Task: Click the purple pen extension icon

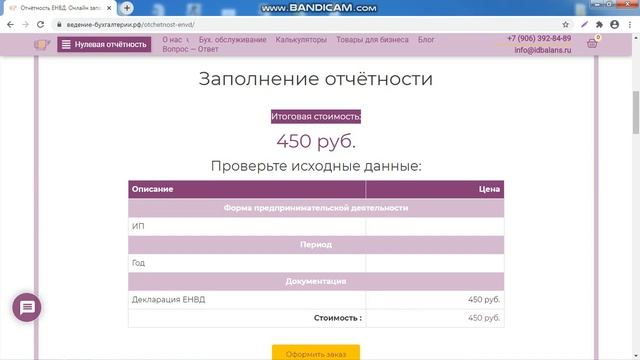Action: 584,24
